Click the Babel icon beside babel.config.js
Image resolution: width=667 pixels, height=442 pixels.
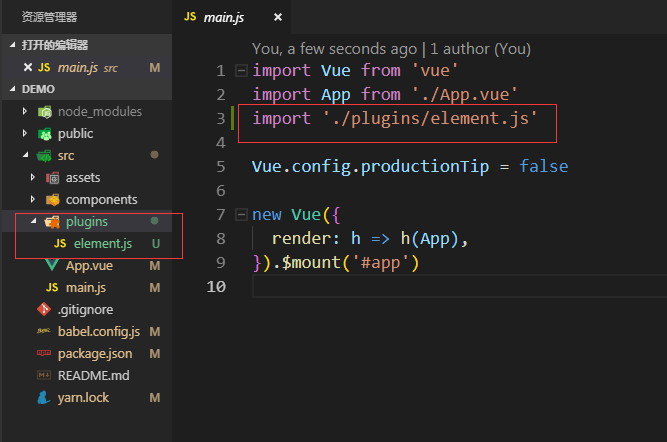click(x=44, y=331)
